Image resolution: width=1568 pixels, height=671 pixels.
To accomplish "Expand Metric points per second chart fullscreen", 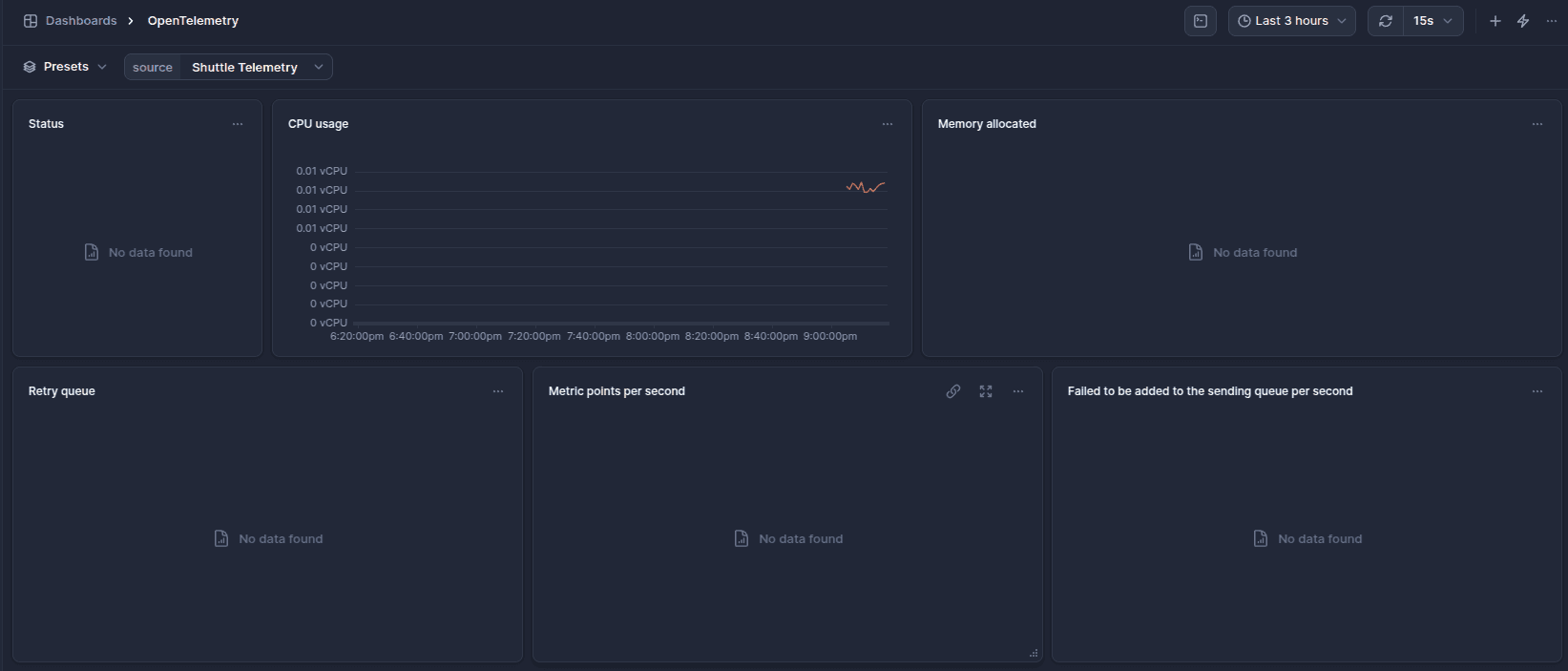I will [x=986, y=391].
